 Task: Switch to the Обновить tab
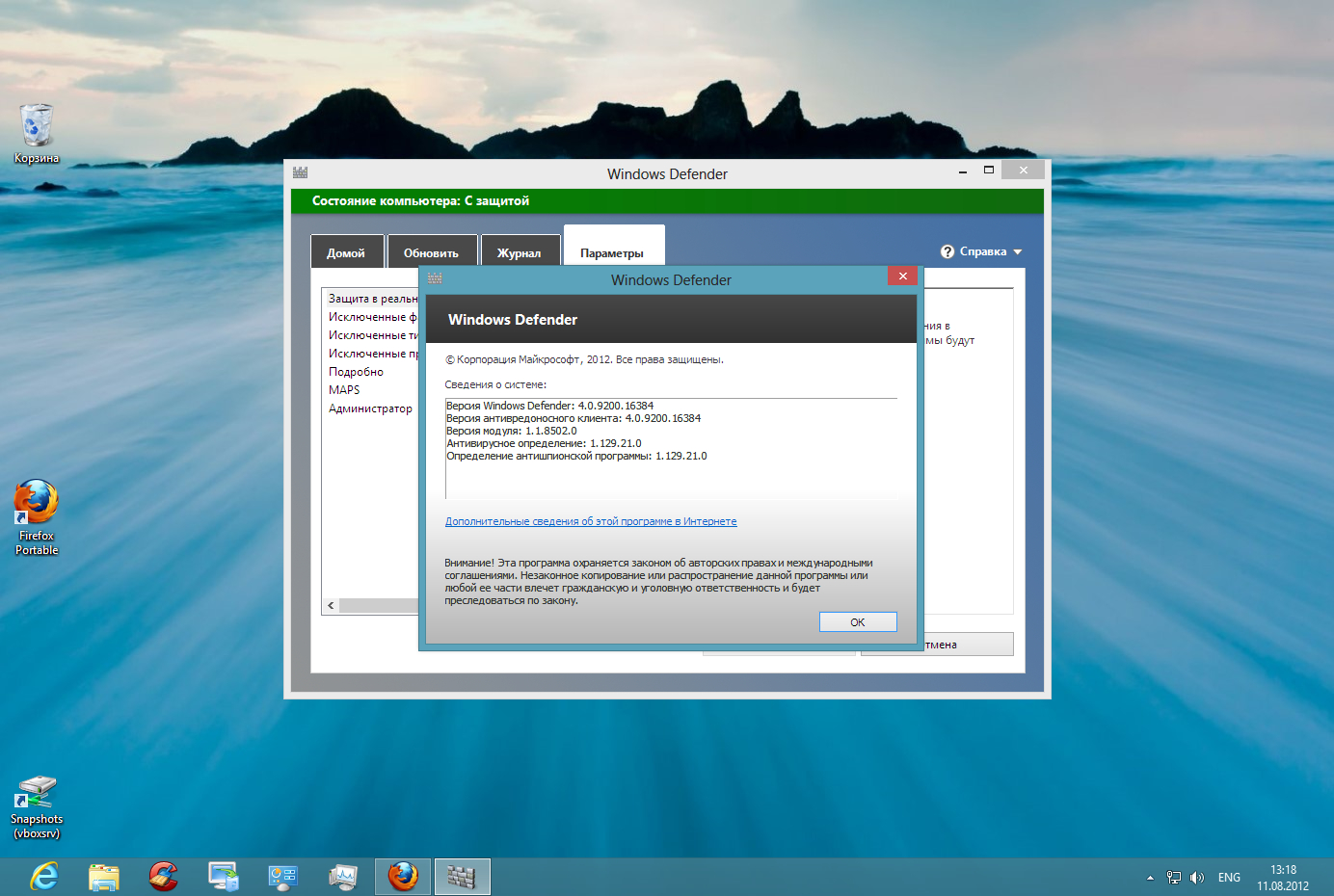coord(431,252)
